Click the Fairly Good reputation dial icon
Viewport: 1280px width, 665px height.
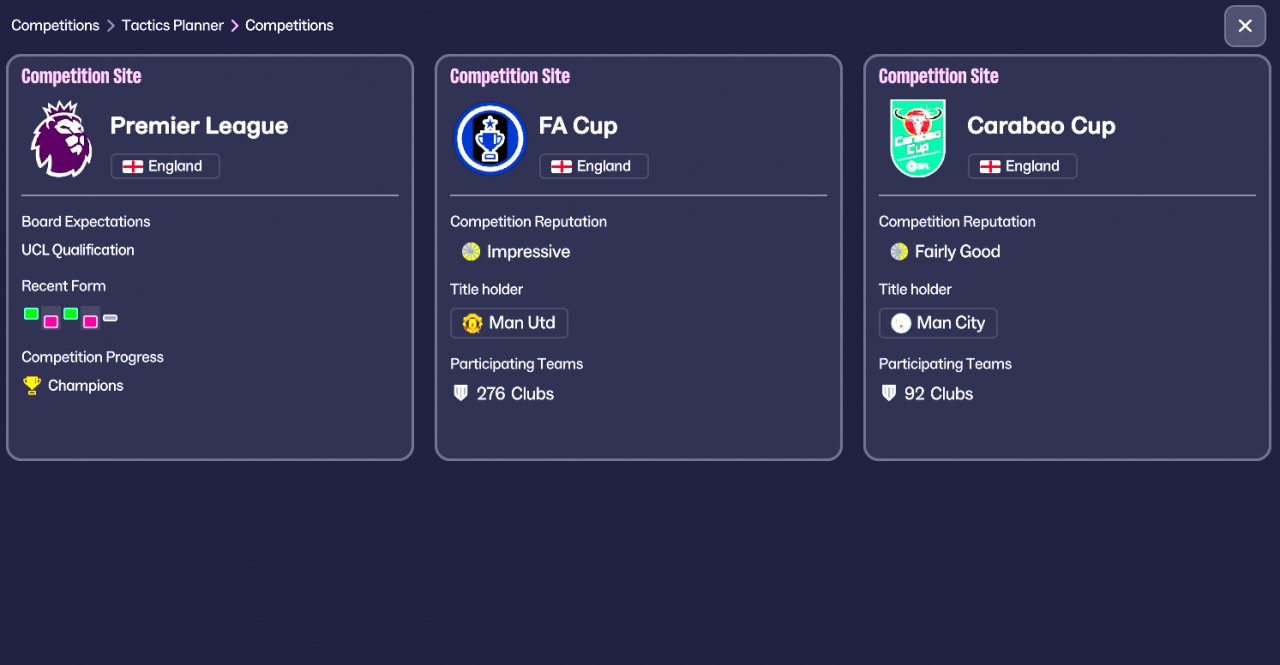tap(899, 251)
